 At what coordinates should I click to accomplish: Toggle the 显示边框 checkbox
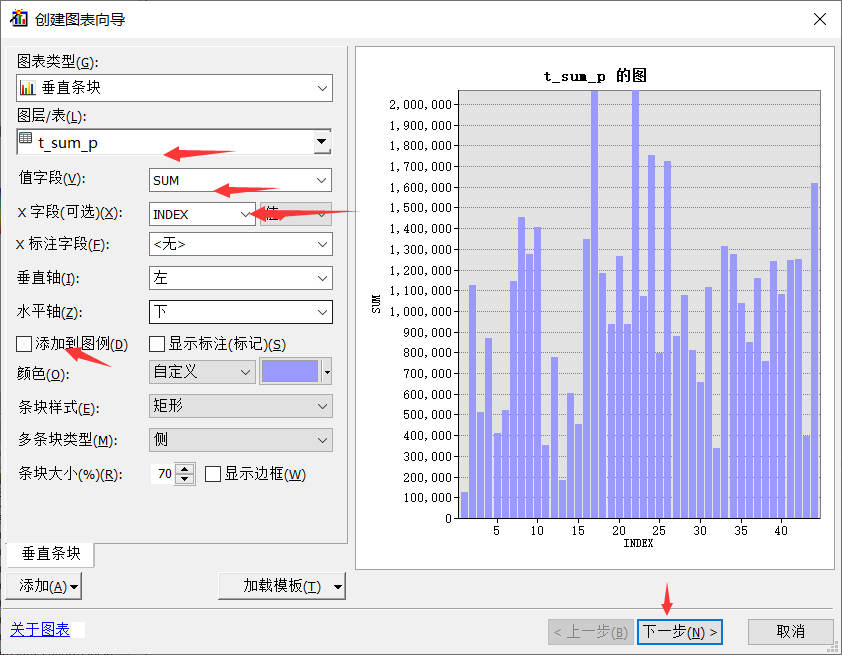pyautogui.click(x=213, y=474)
